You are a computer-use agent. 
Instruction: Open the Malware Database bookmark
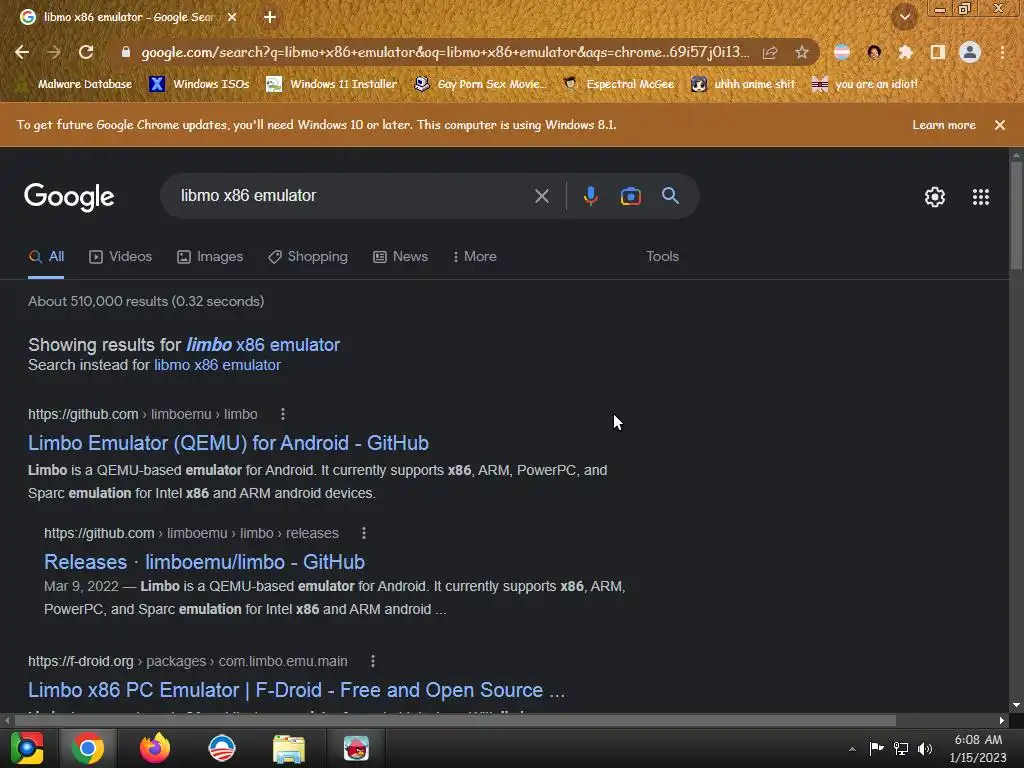(76, 84)
